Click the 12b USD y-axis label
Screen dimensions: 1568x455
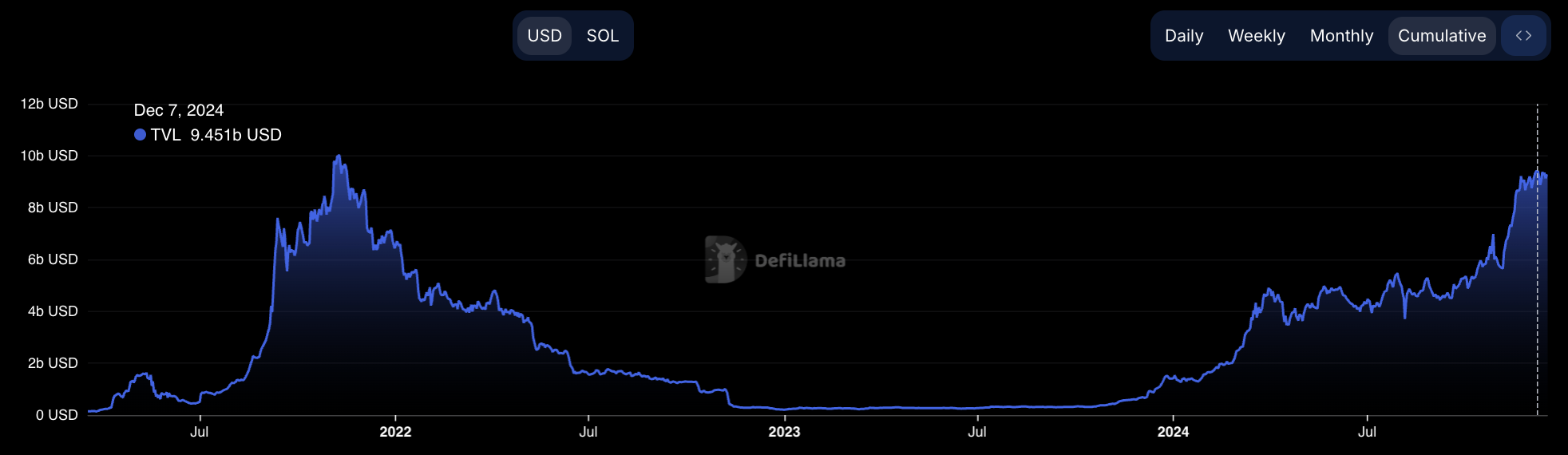coord(49,104)
